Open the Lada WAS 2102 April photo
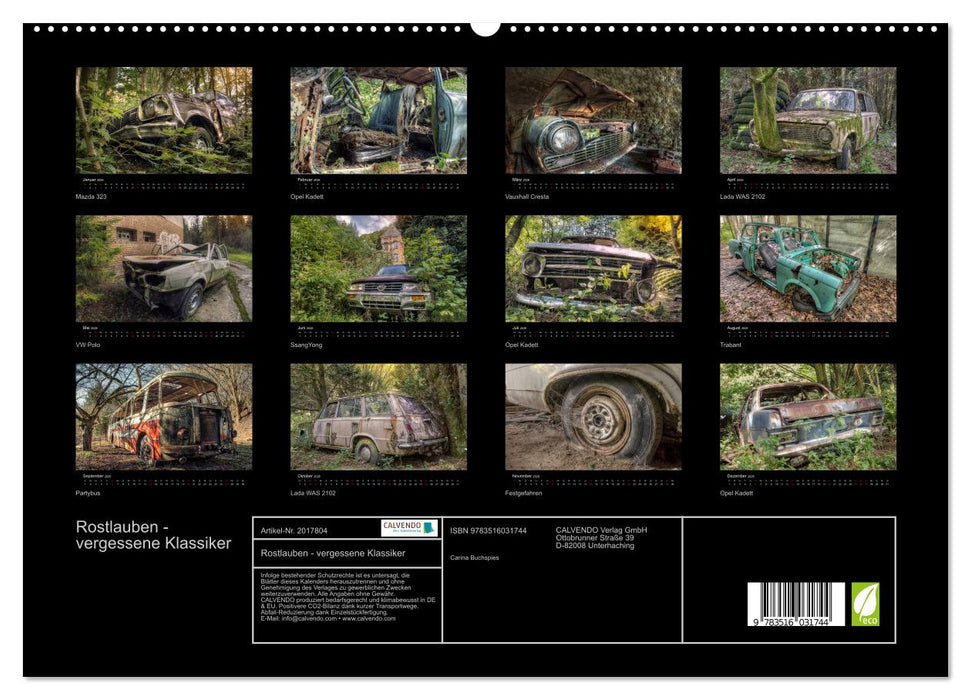 pyautogui.click(x=808, y=121)
